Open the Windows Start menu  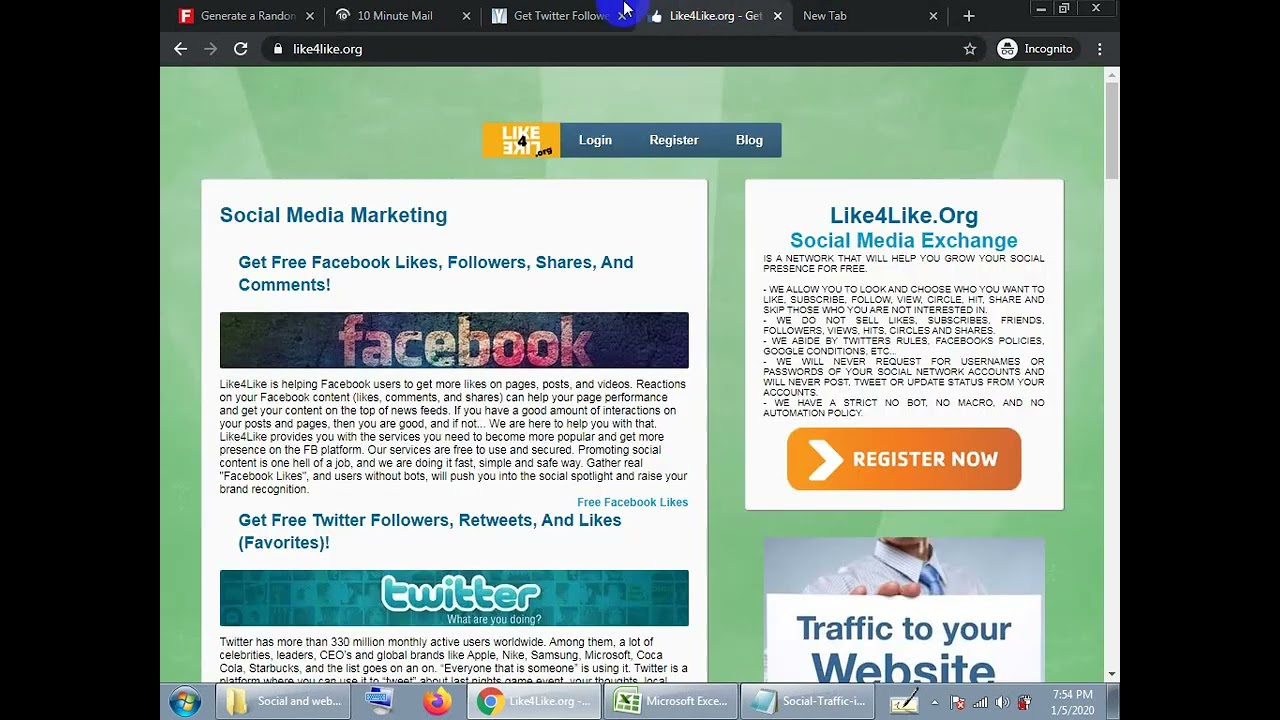click(x=185, y=702)
